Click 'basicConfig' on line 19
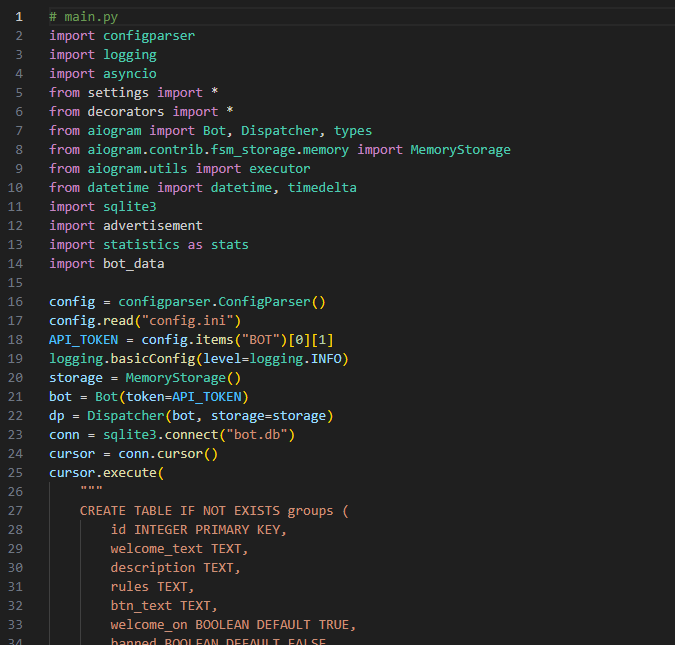675x645 pixels. point(153,358)
